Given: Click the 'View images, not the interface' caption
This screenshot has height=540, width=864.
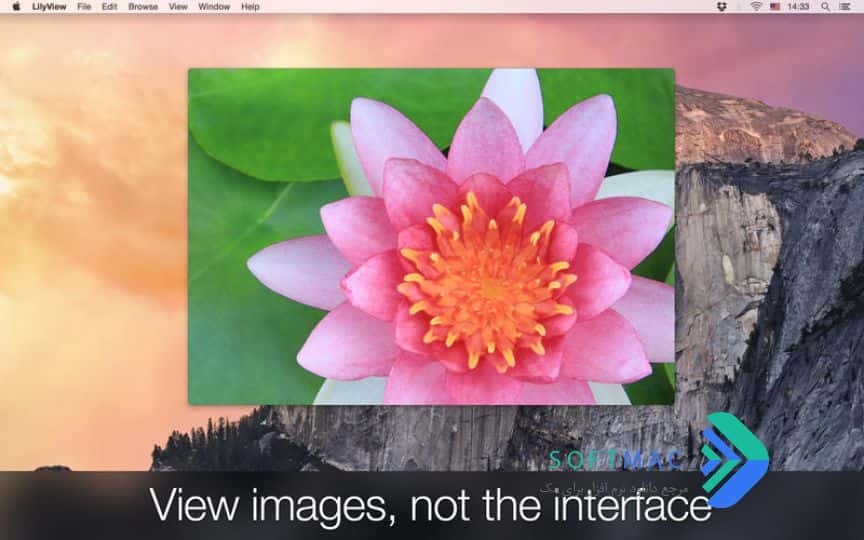Looking at the screenshot, I should click(430, 505).
